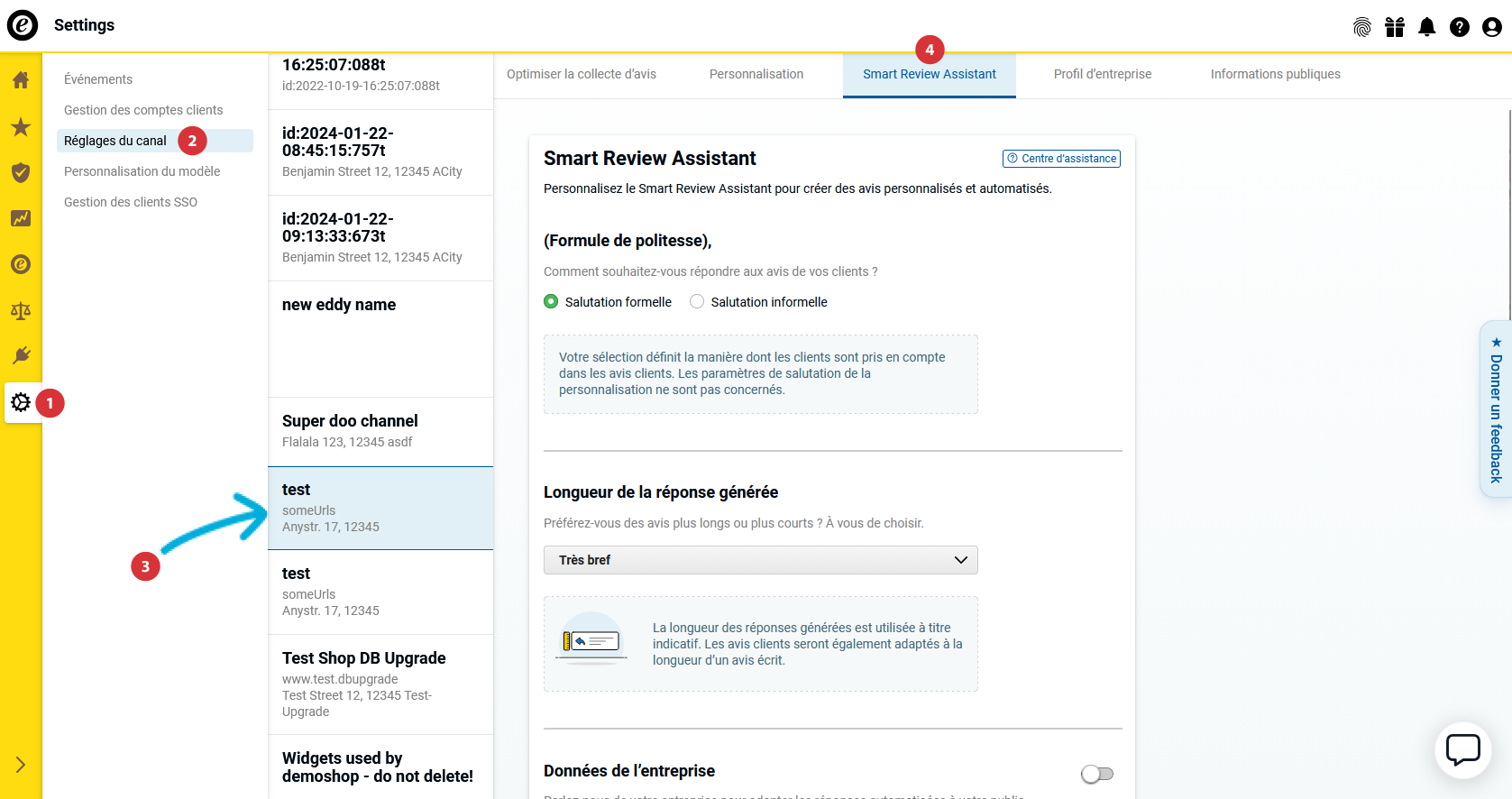
Task: Click the Donner un feedback button
Action: [1495, 409]
